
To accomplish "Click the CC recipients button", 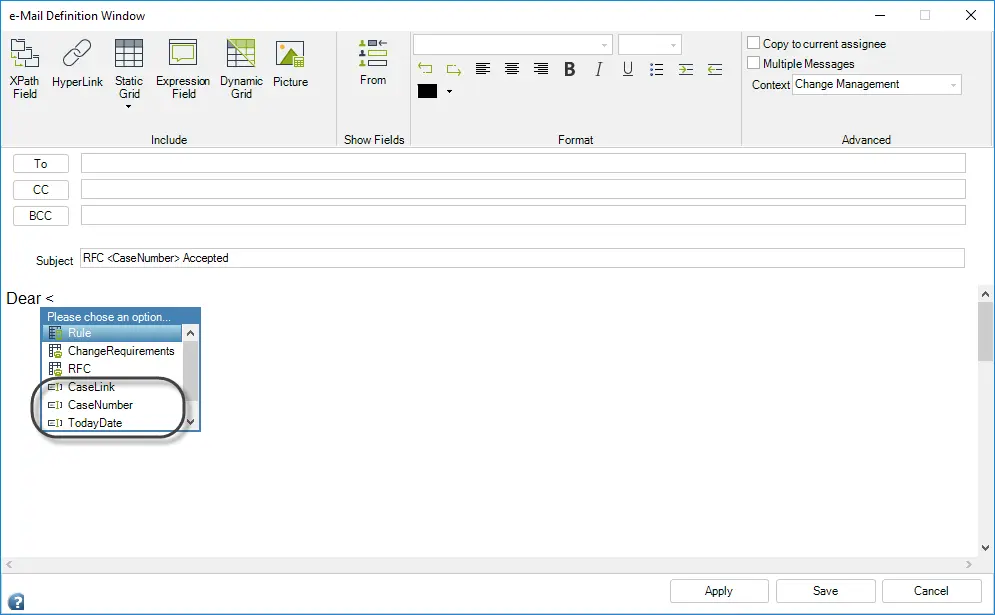I will [41, 190].
